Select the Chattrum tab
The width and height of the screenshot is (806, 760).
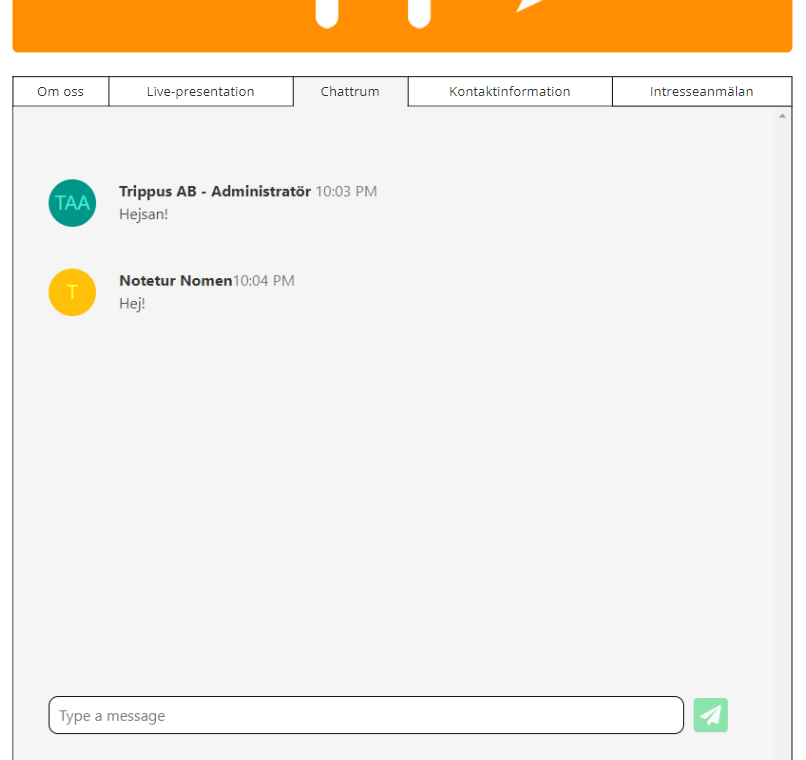point(350,91)
